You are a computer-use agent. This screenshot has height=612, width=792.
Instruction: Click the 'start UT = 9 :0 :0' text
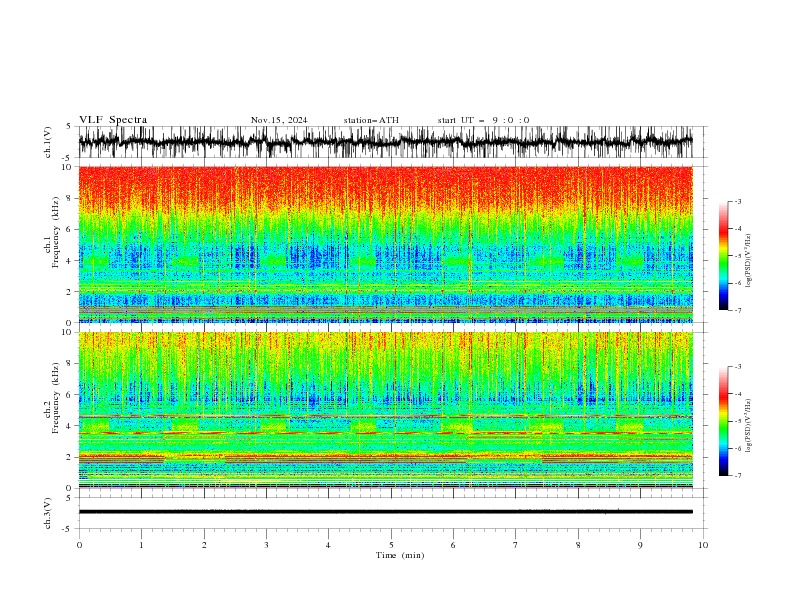coord(483,120)
